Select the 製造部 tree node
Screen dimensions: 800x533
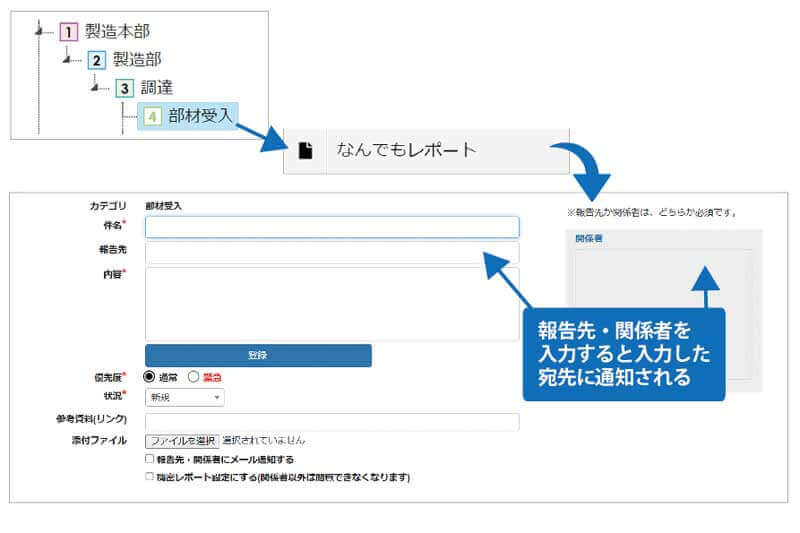137,60
